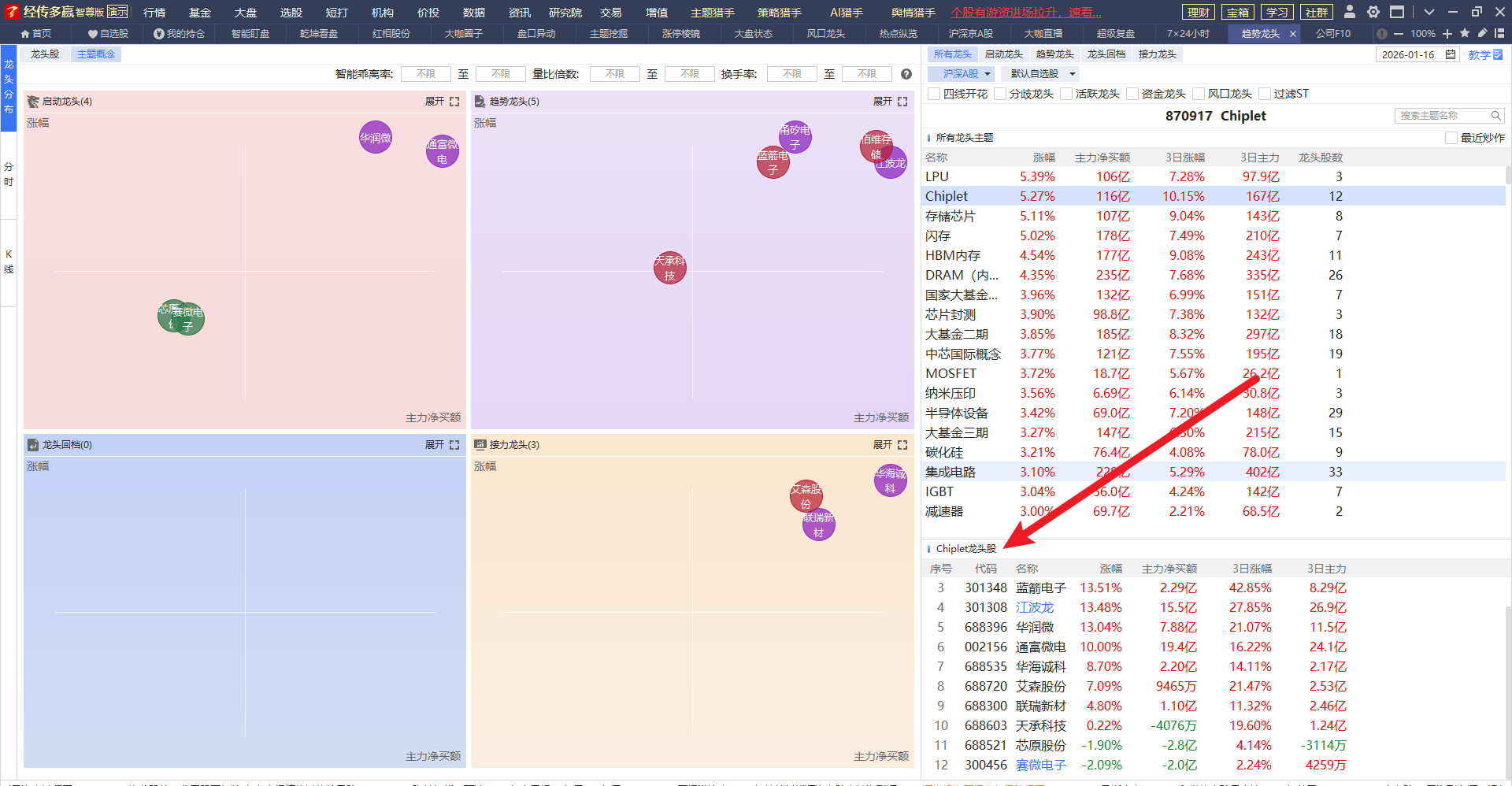1512x786 pixels.
Task: Click the star favorite icon in toolbar
Action: (x=1465, y=34)
